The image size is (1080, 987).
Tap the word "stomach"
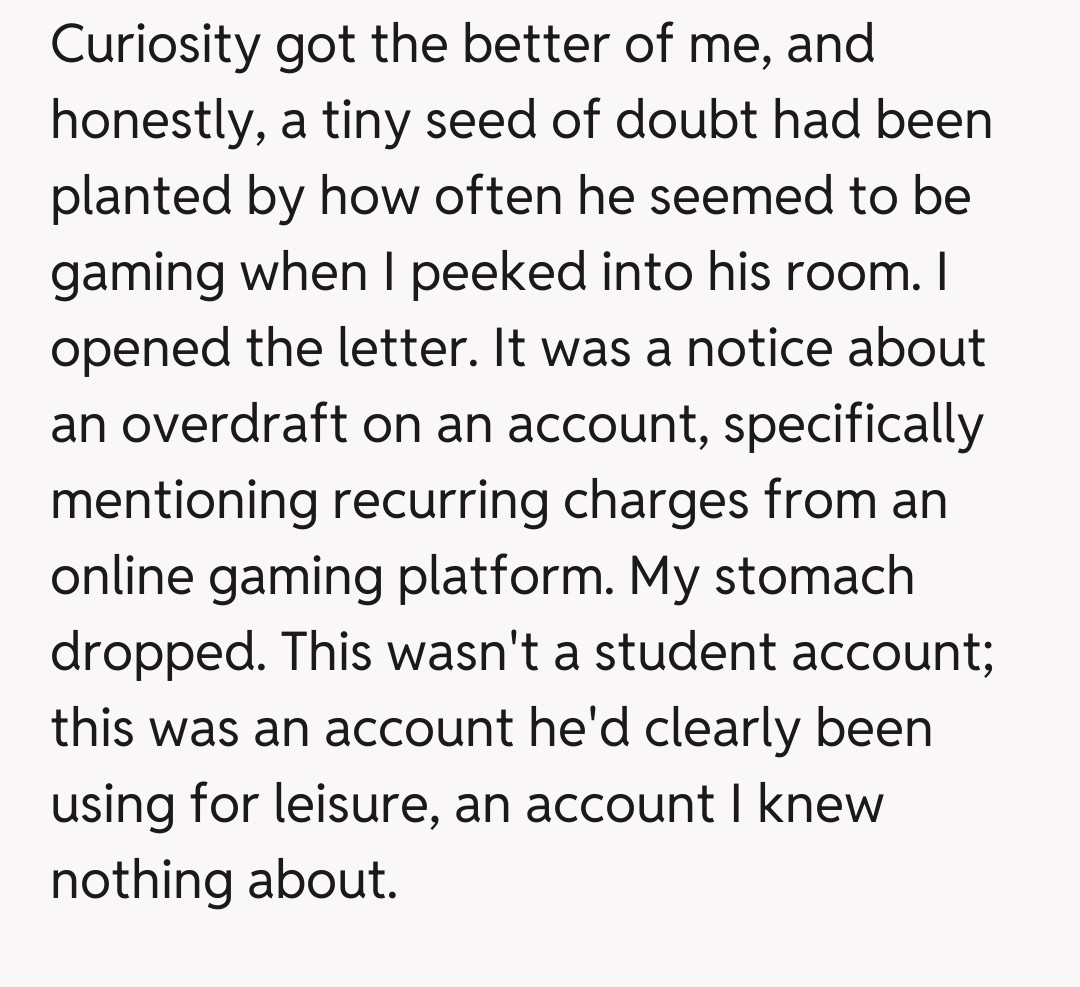pos(815,578)
